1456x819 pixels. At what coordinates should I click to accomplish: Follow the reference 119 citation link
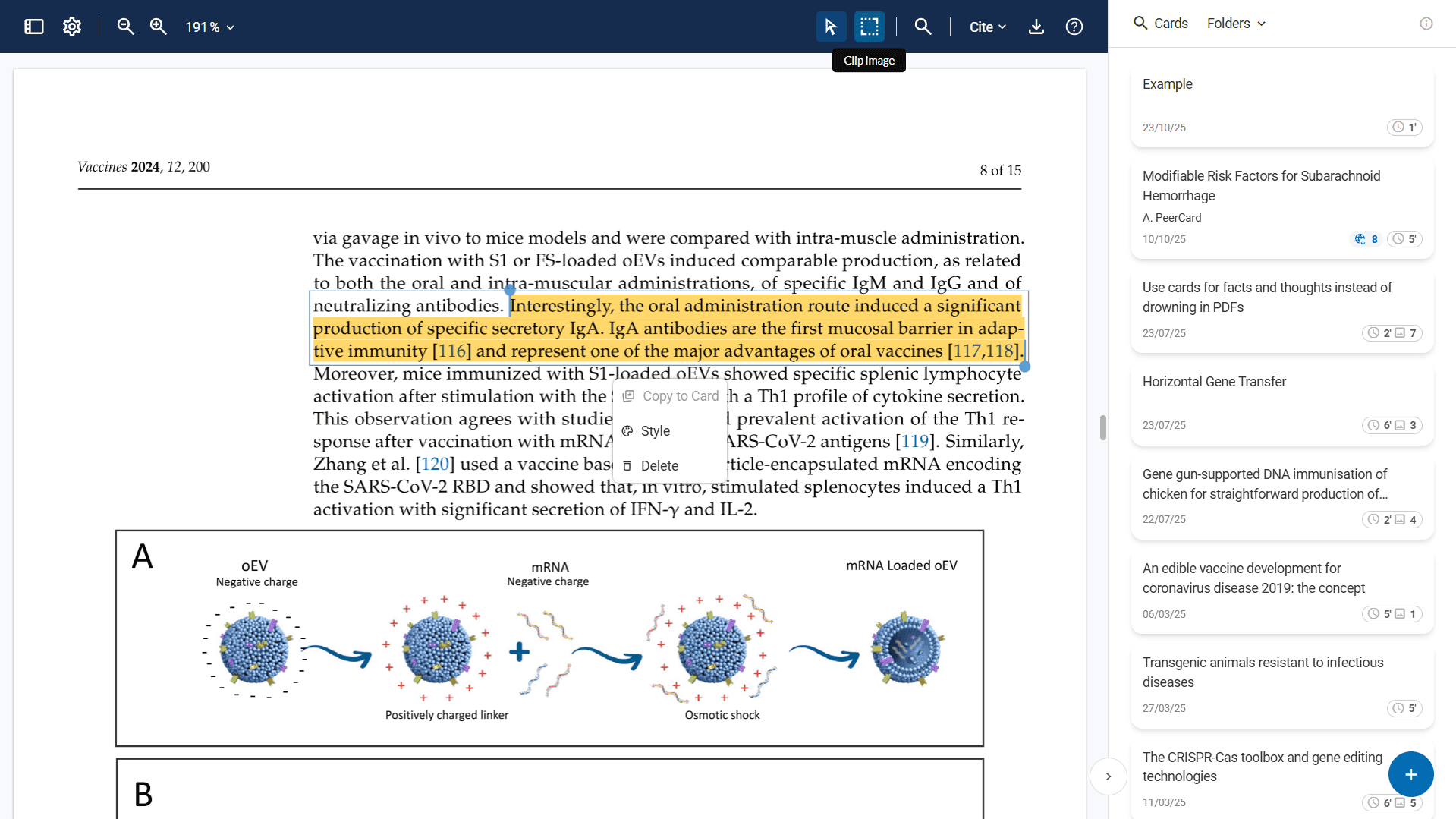coord(915,442)
